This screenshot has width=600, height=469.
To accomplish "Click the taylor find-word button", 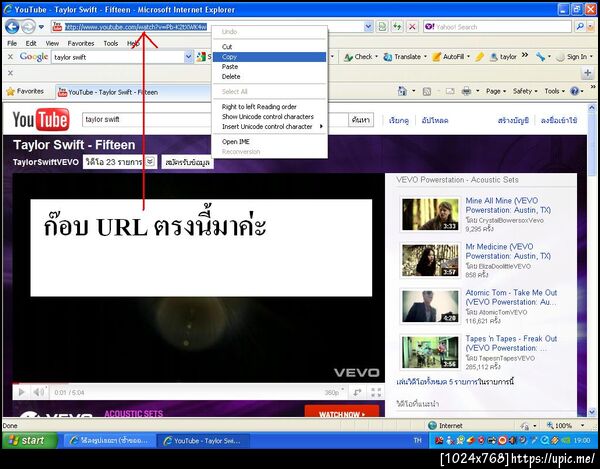I will 503,57.
